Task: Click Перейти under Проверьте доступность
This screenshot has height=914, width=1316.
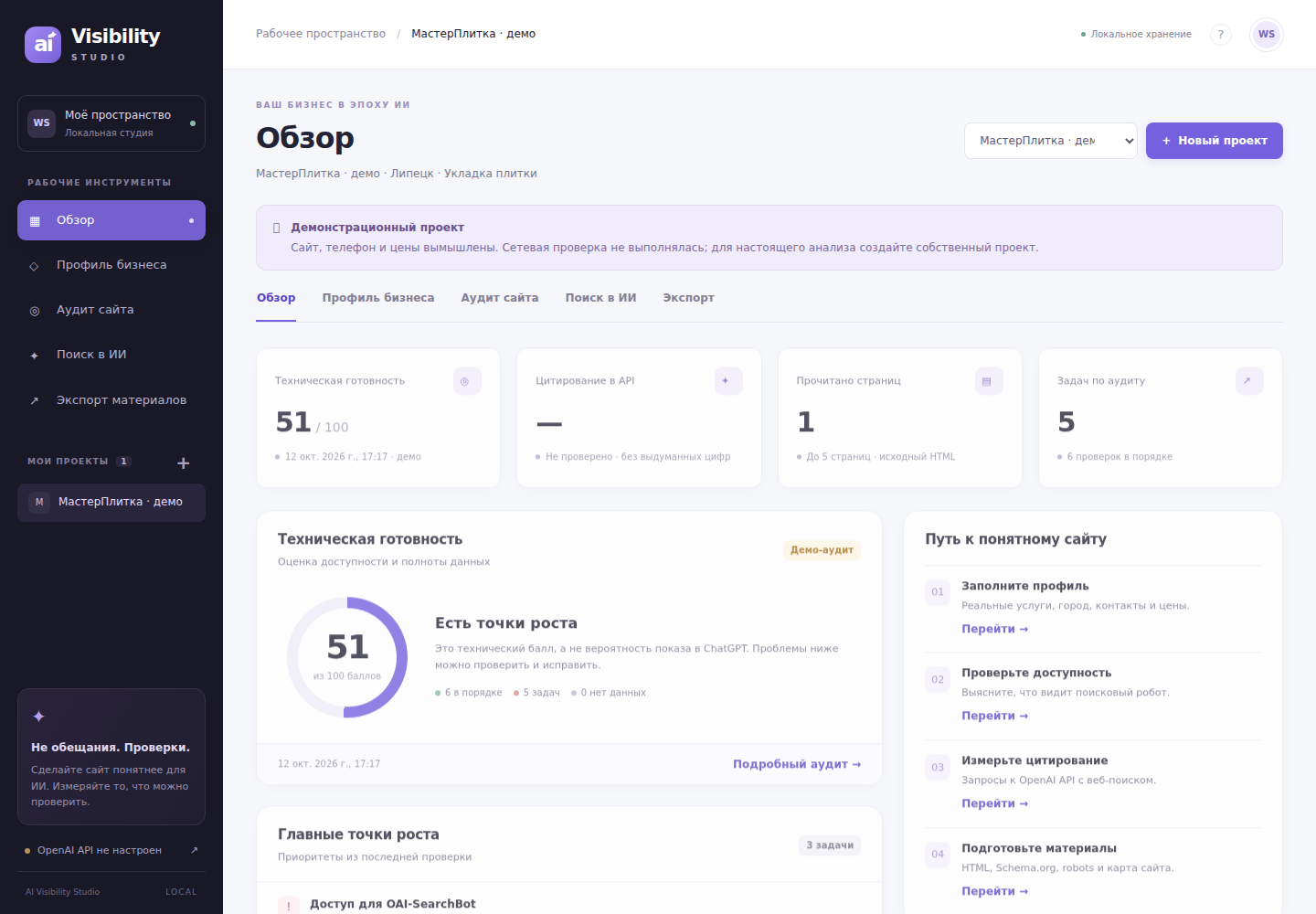Action: point(995,716)
